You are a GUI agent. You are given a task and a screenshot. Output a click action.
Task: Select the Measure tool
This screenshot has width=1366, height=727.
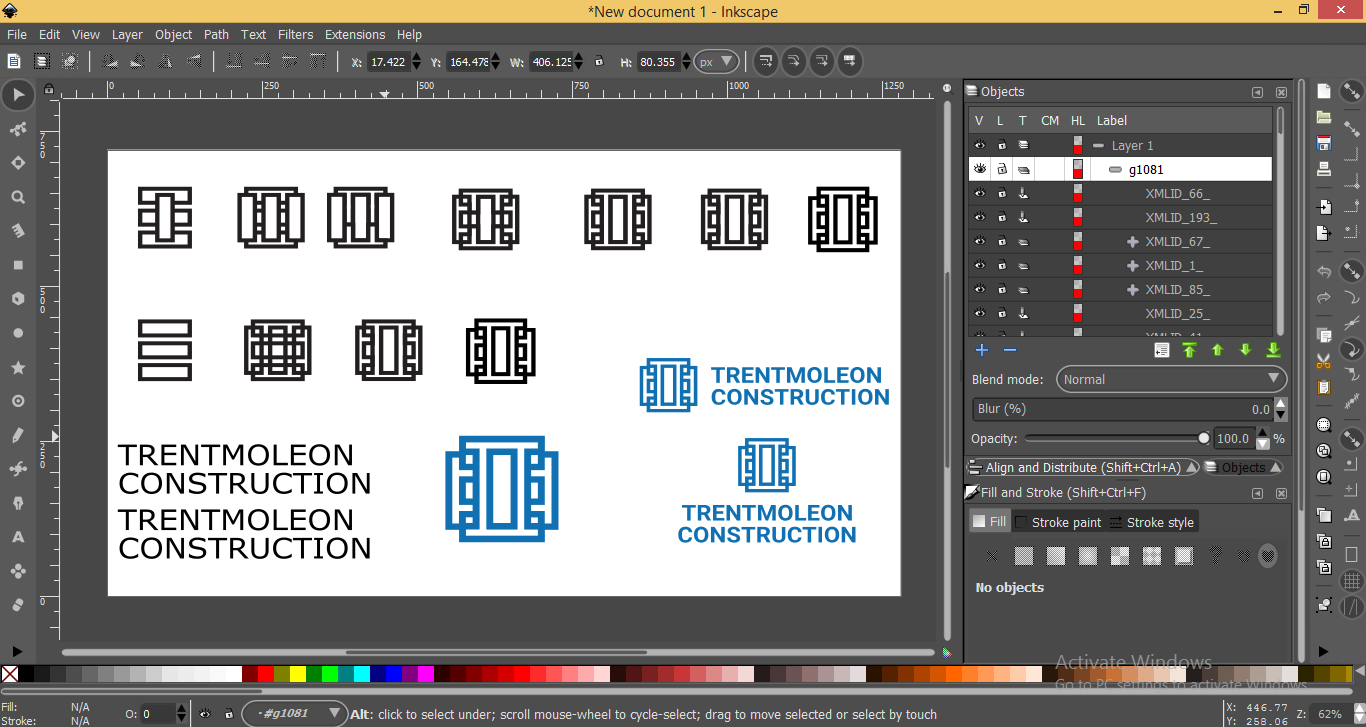pyautogui.click(x=17, y=231)
